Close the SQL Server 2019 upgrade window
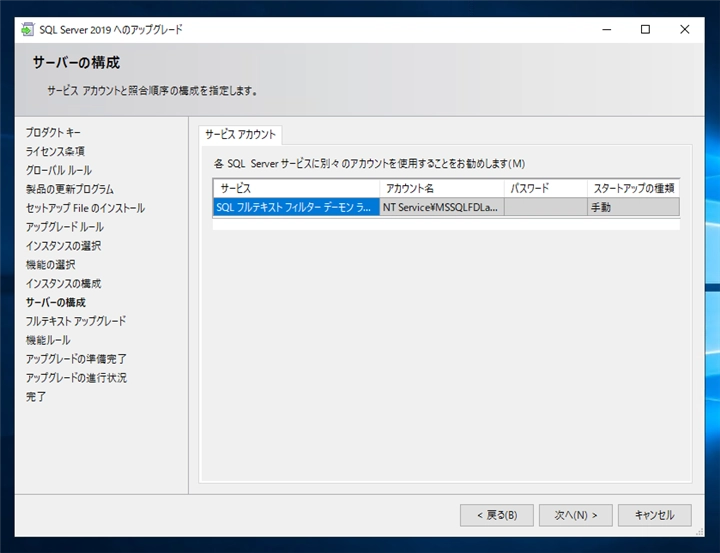 [x=684, y=29]
